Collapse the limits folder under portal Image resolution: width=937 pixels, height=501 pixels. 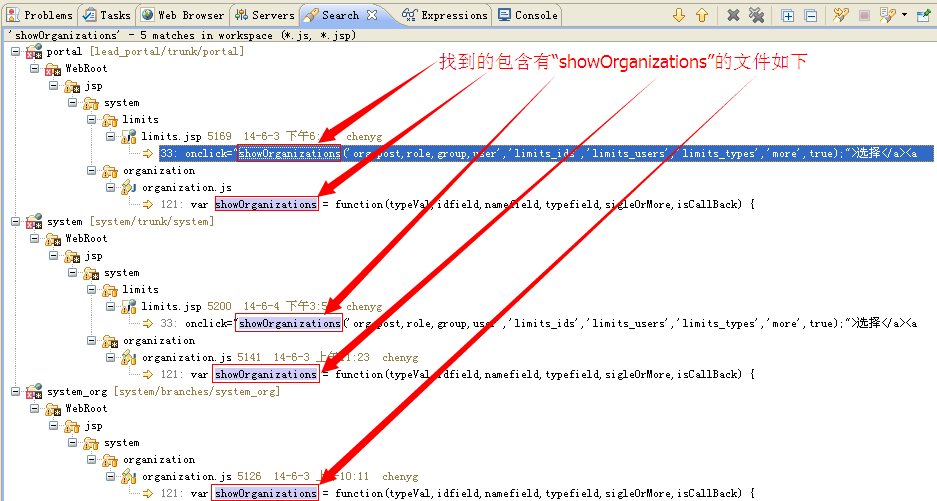(x=91, y=120)
